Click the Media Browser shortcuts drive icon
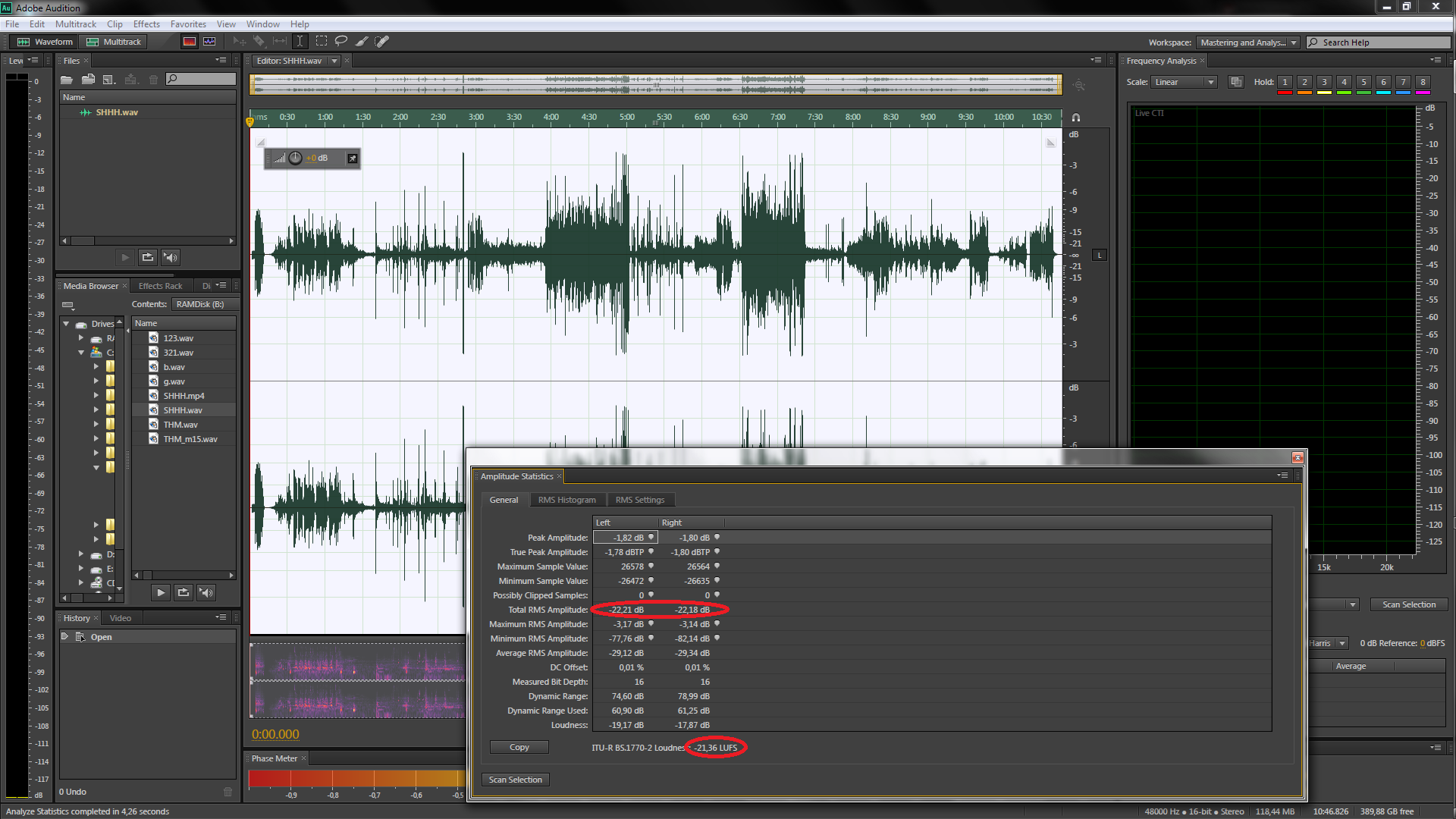The image size is (1456, 819). point(68,305)
